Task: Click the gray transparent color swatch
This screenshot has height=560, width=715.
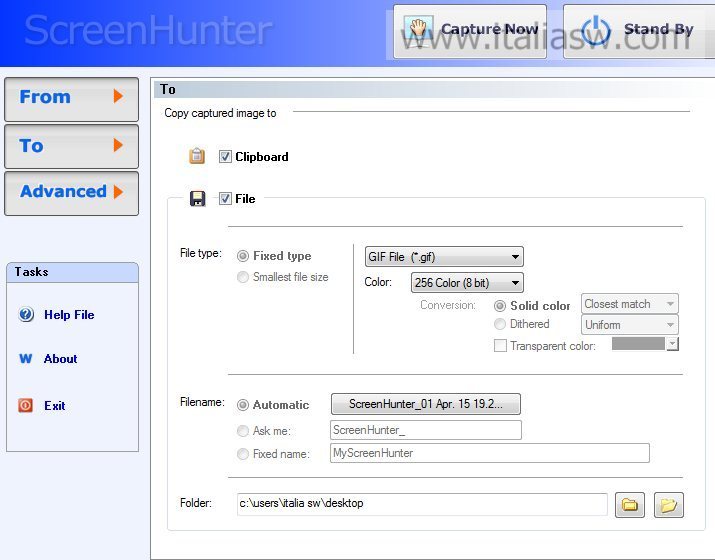Action: coord(638,344)
